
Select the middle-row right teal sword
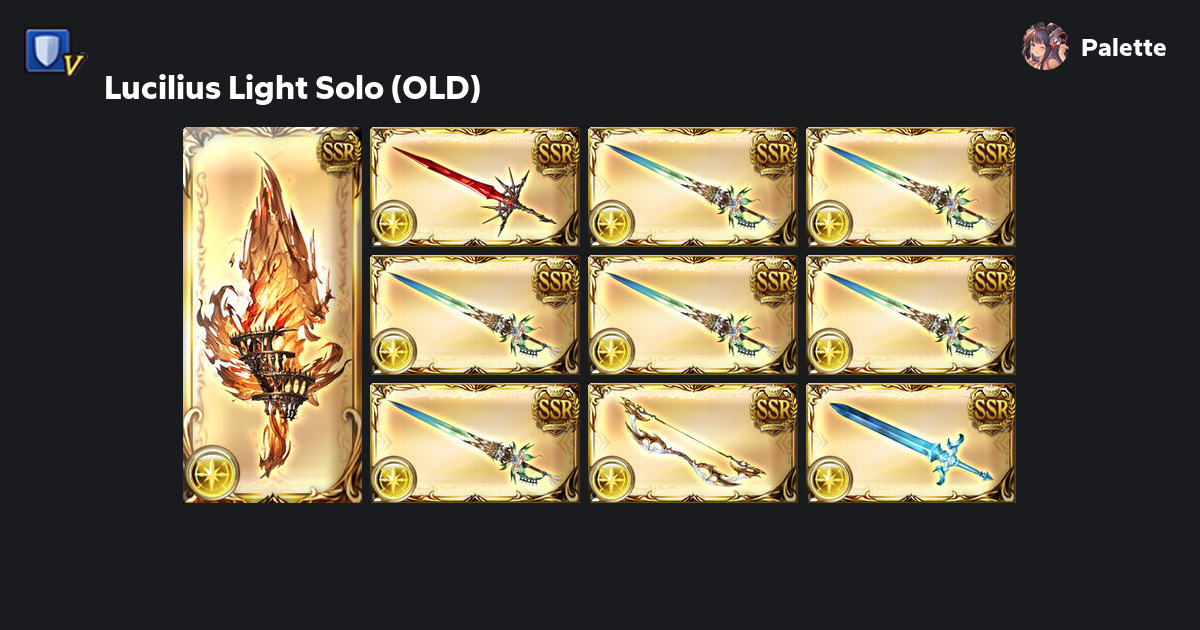click(911, 315)
